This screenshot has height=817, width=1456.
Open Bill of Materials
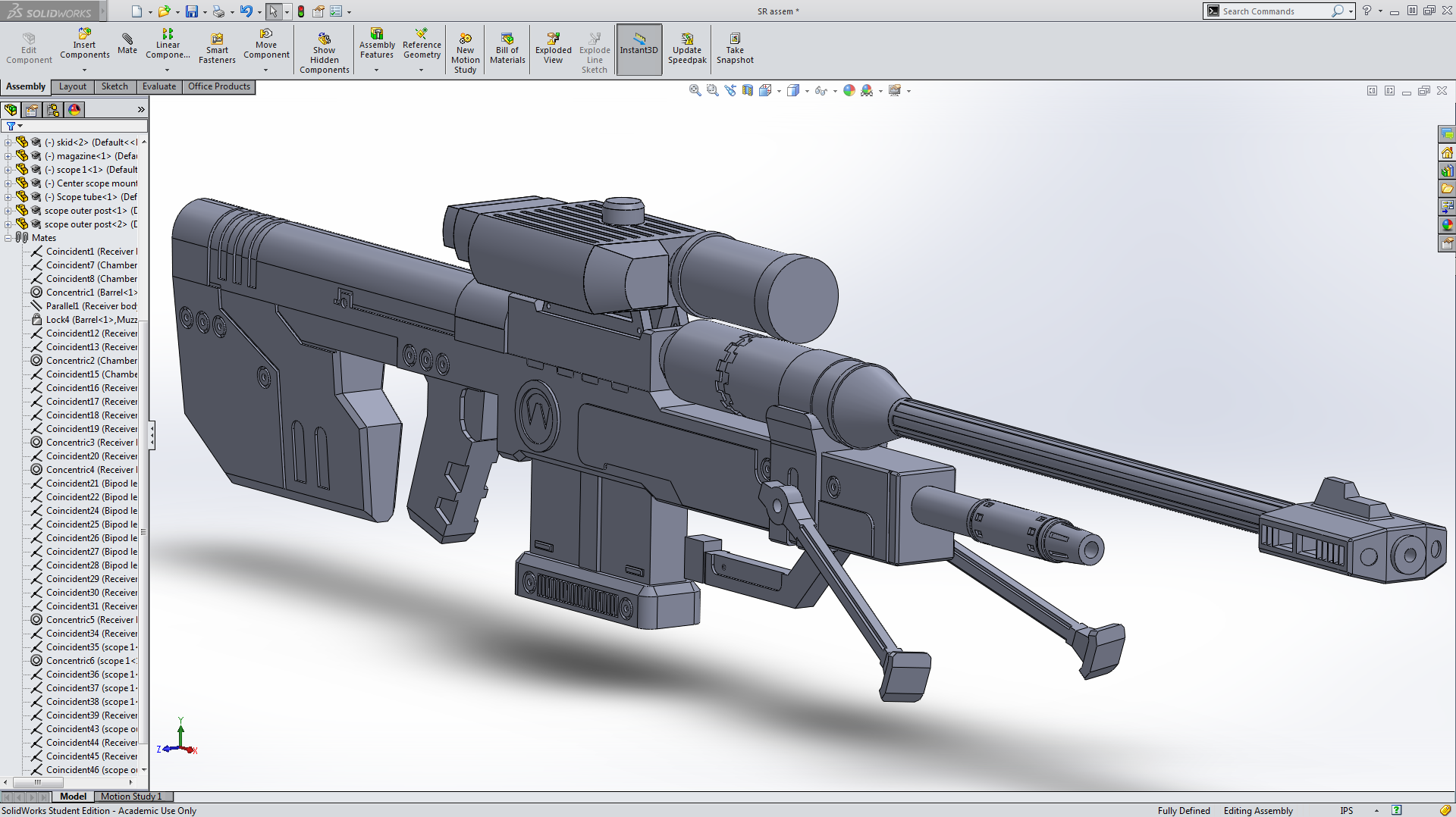pyautogui.click(x=507, y=49)
